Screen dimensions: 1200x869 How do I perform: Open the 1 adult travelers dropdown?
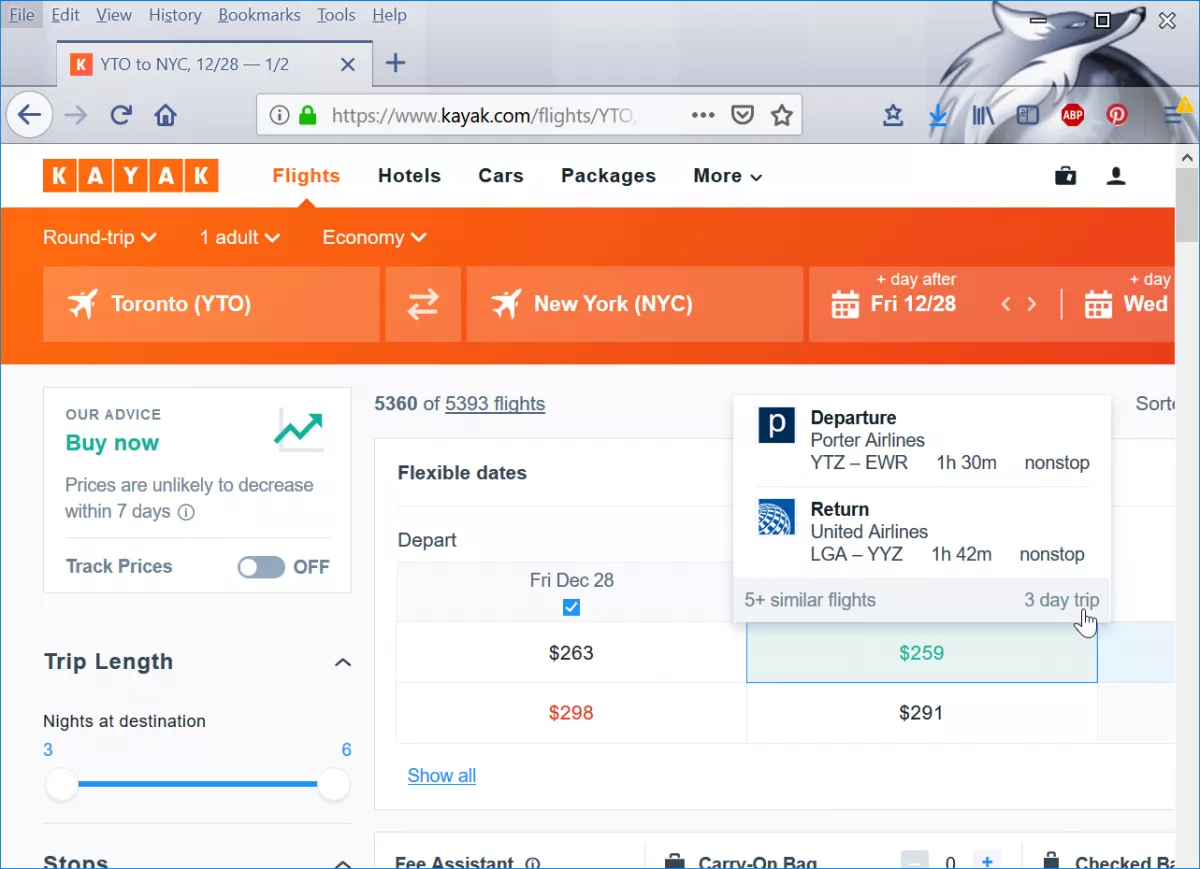(x=240, y=237)
